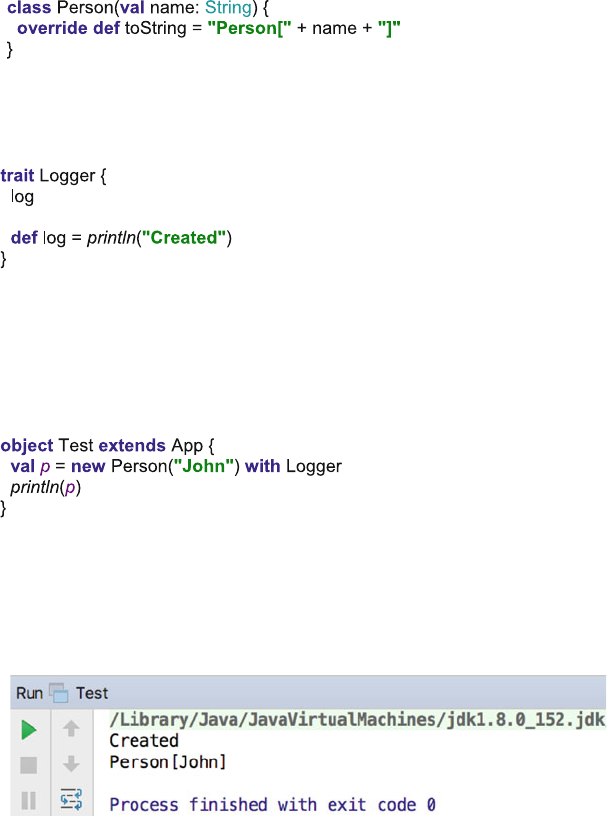Toggle soft-wrap icon in console

tap(71, 799)
